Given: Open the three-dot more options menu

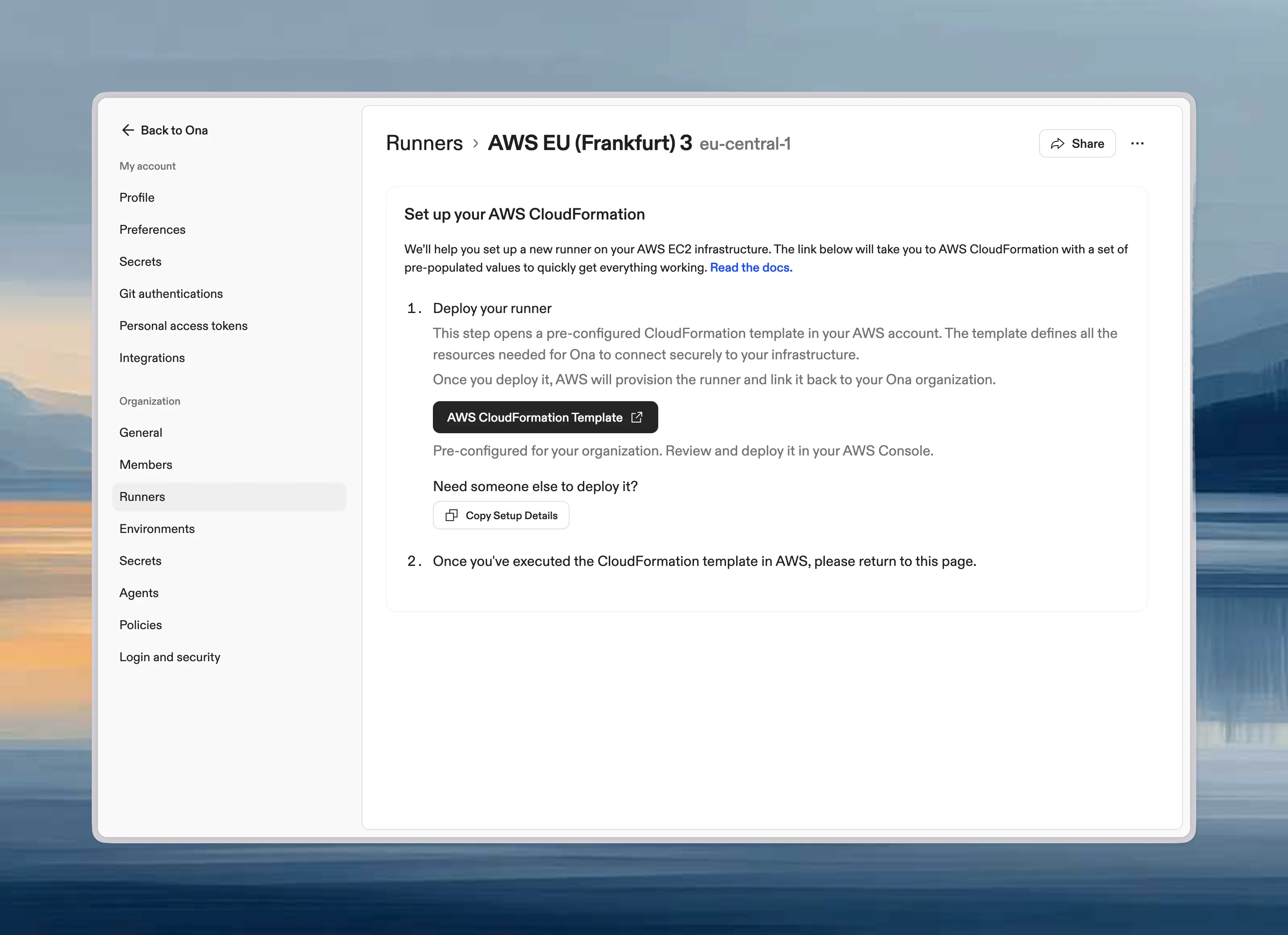Looking at the screenshot, I should pyautogui.click(x=1137, y=144).
